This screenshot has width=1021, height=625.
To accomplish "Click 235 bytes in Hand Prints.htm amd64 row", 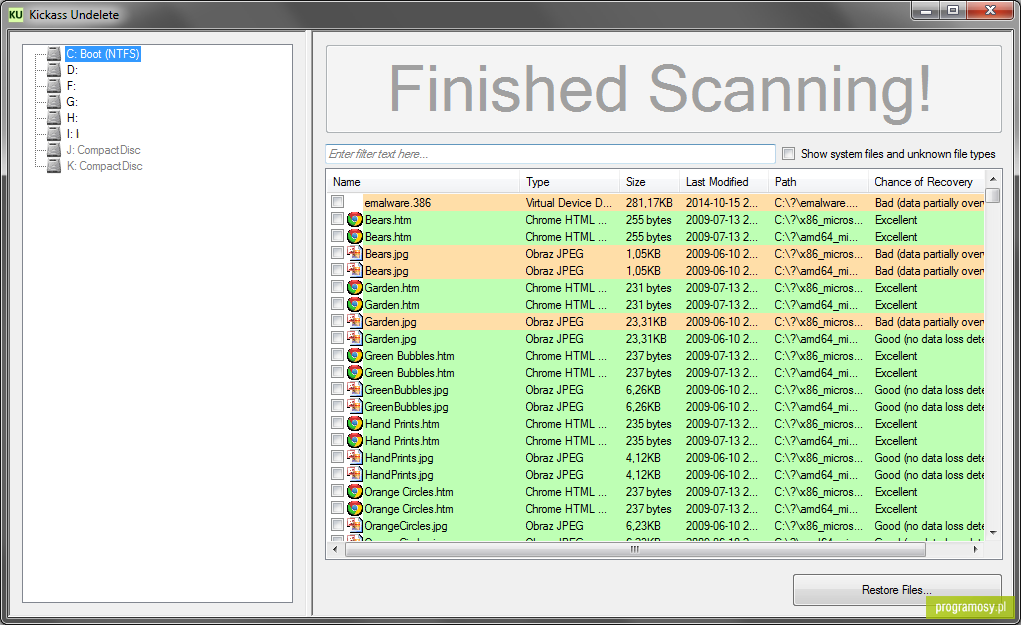I will [x=649, y=441].
